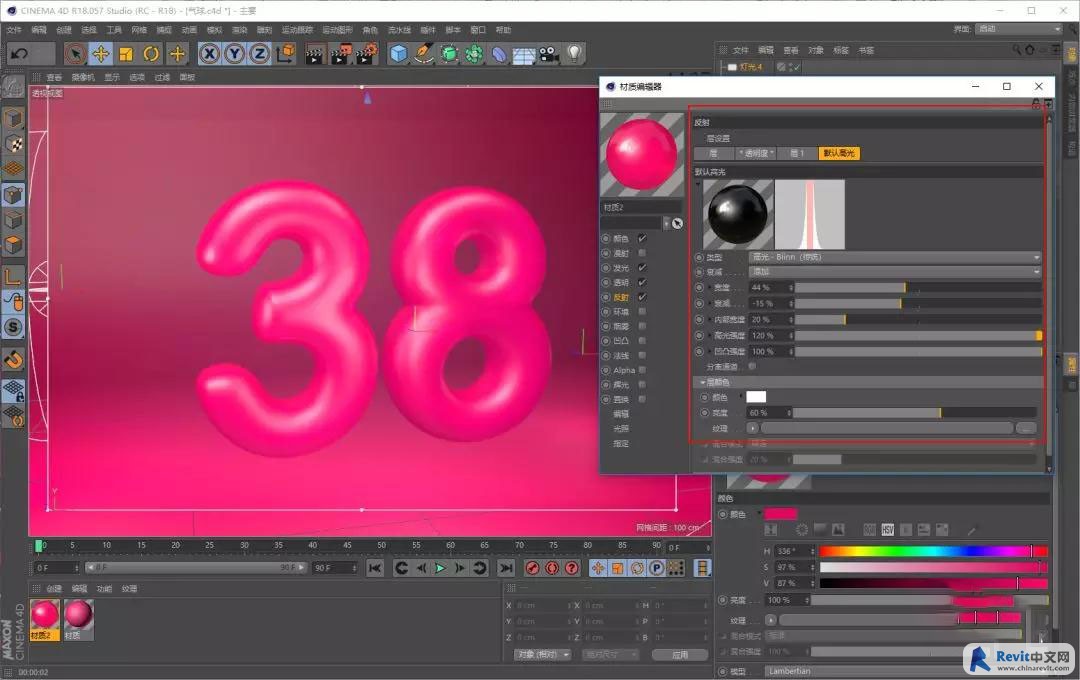Click the record active objects red button
The width and height of the screenshot is (1080, 680).
(532, 568)
